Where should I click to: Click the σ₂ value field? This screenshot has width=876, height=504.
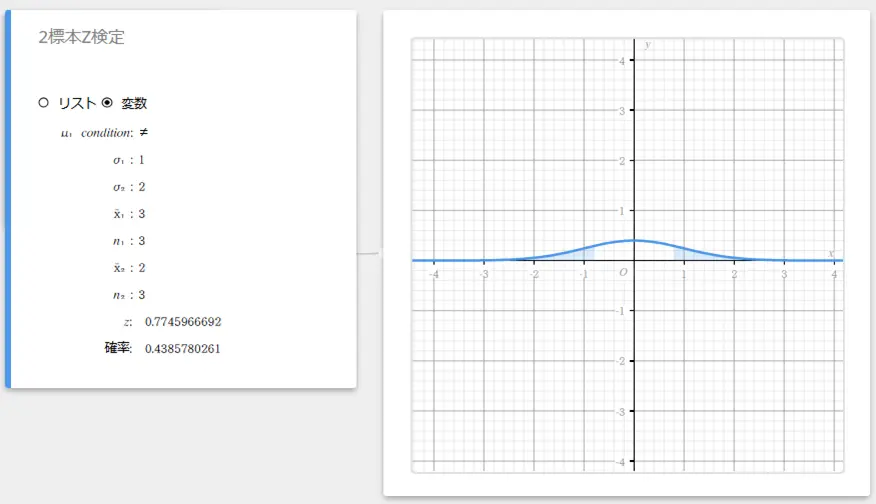click(x=141, y=187)
